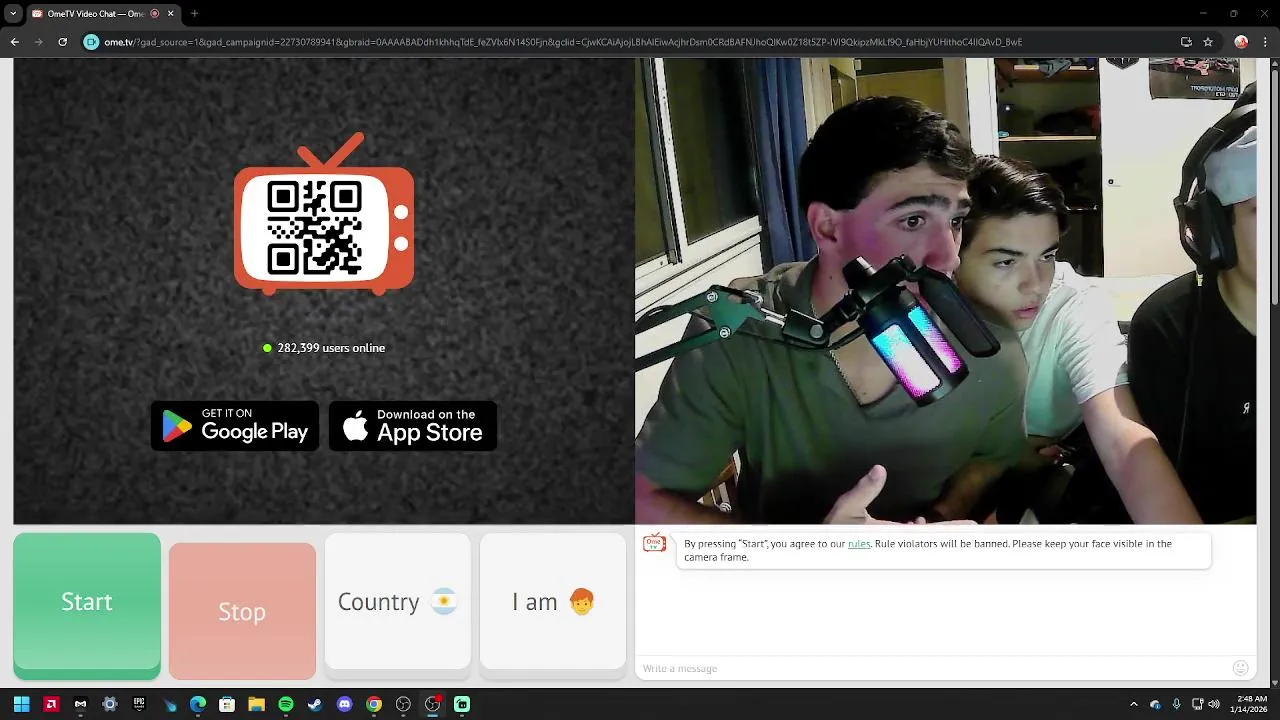Open a new browser tab
The width and height of the screenshot is (1280, 720).
pos(195,14)
